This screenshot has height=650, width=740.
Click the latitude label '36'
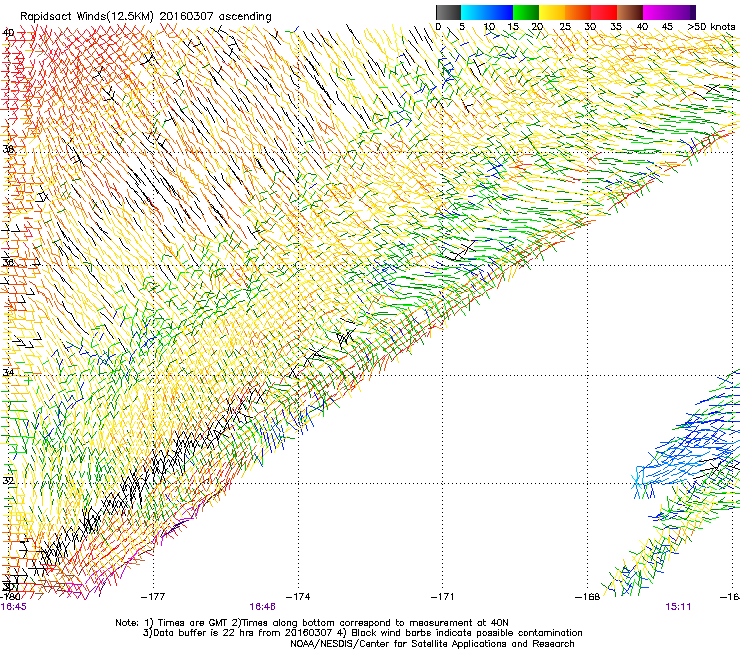pyautogui.click(x=8, y=262)
